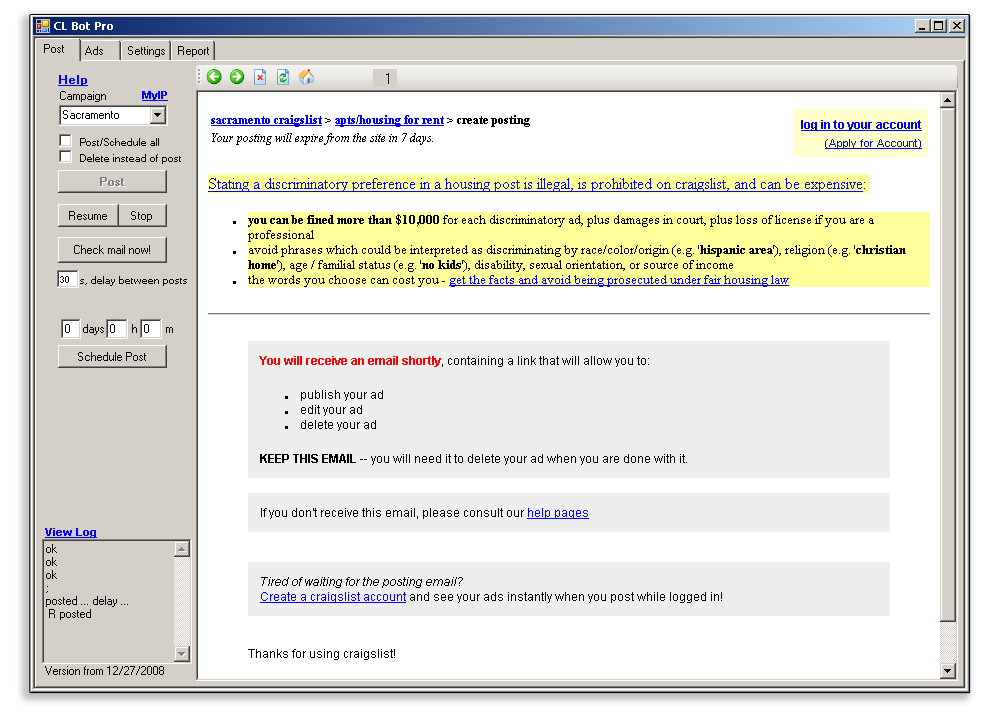Image resolution: width=1000 pixels, height=720 pixels.
Task: Refresh the browser page icon
Action: (x=283, y=77)
